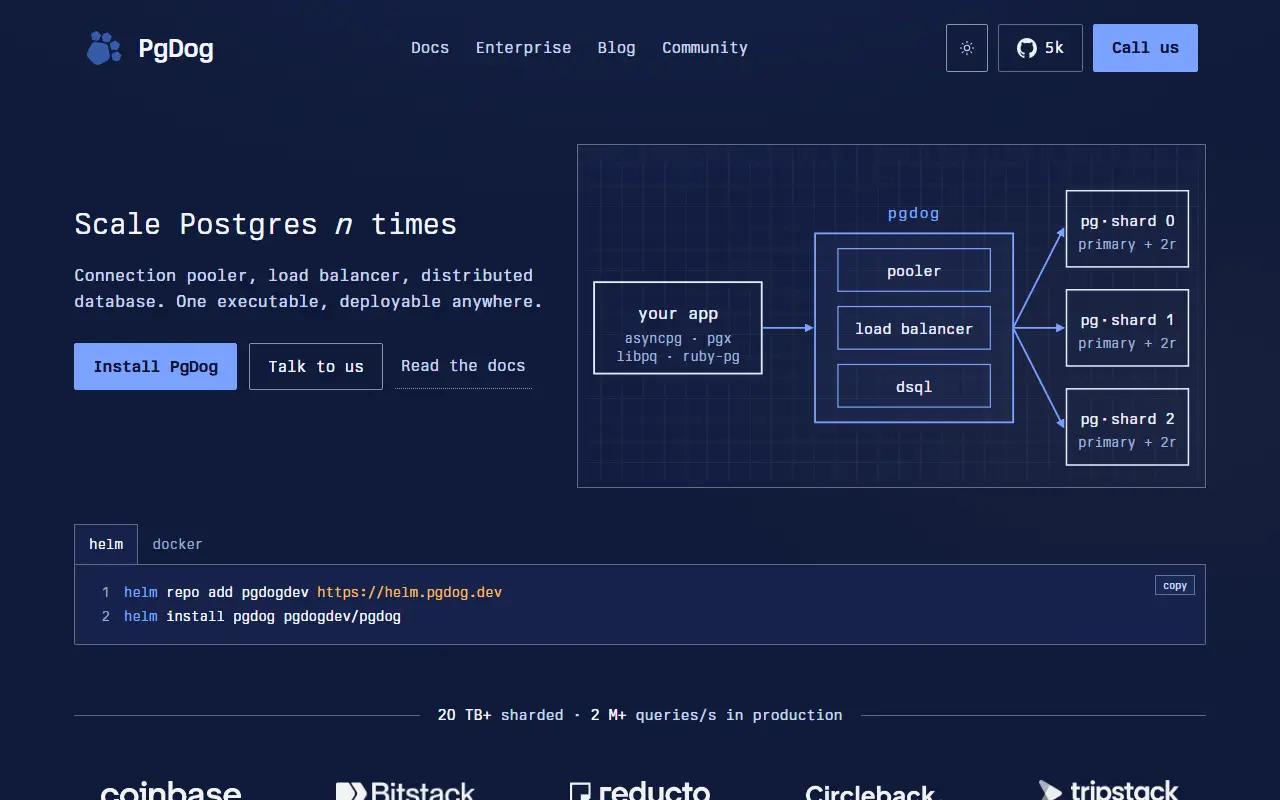Click the pg·shard 2 box

pos(1127,427)
